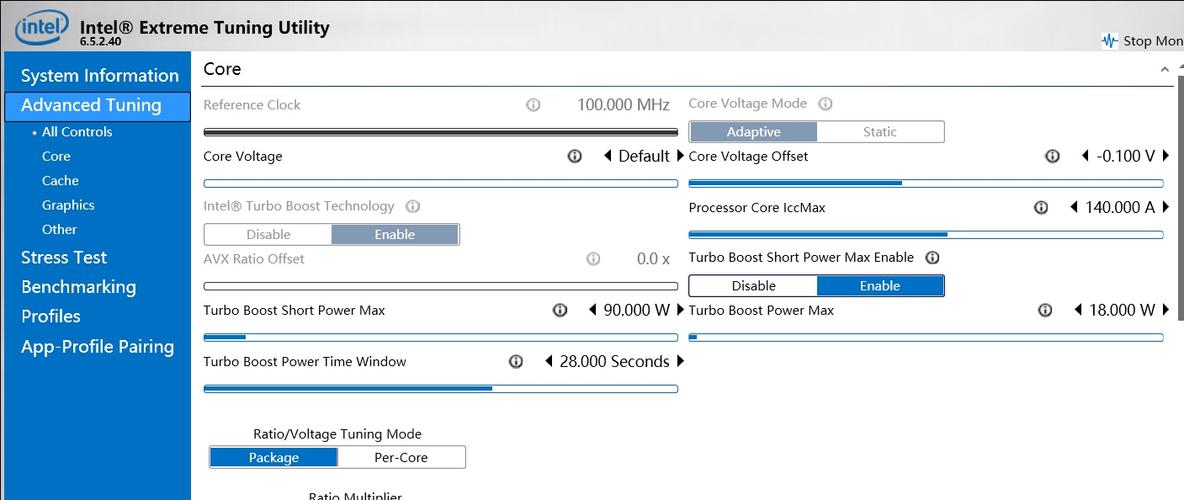Viewport: 1184px width, 500px height.
Task: Click the 140.000 A IccMax value
Action: (x=1120, y=207)
